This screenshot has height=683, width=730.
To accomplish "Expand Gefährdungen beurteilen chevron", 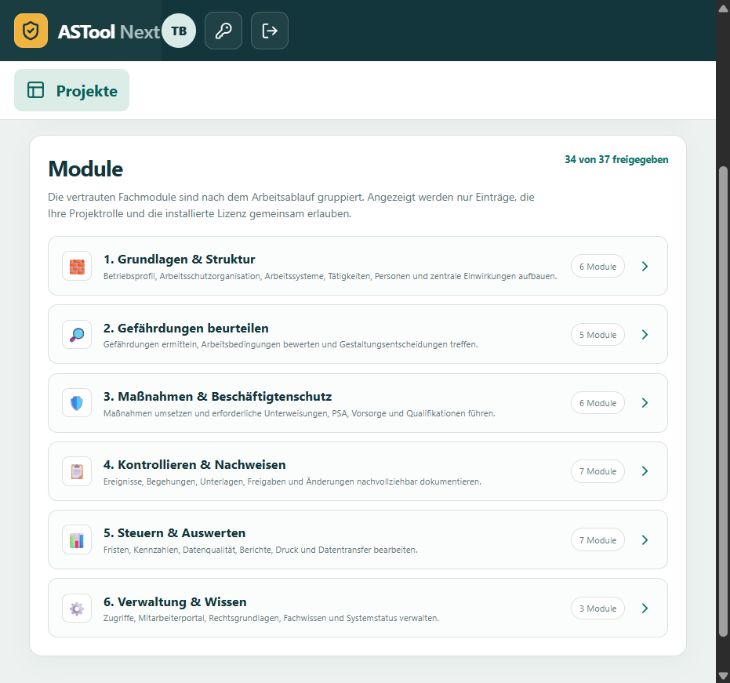I will [x=645, y=335].
